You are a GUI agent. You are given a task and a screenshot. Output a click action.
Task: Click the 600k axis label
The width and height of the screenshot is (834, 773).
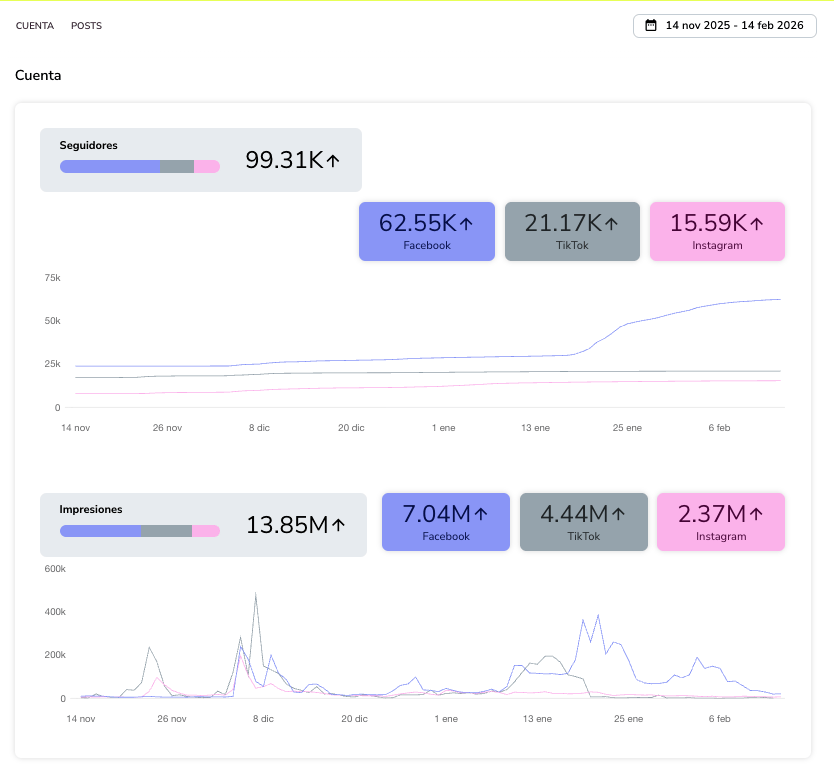click(55, 569)
